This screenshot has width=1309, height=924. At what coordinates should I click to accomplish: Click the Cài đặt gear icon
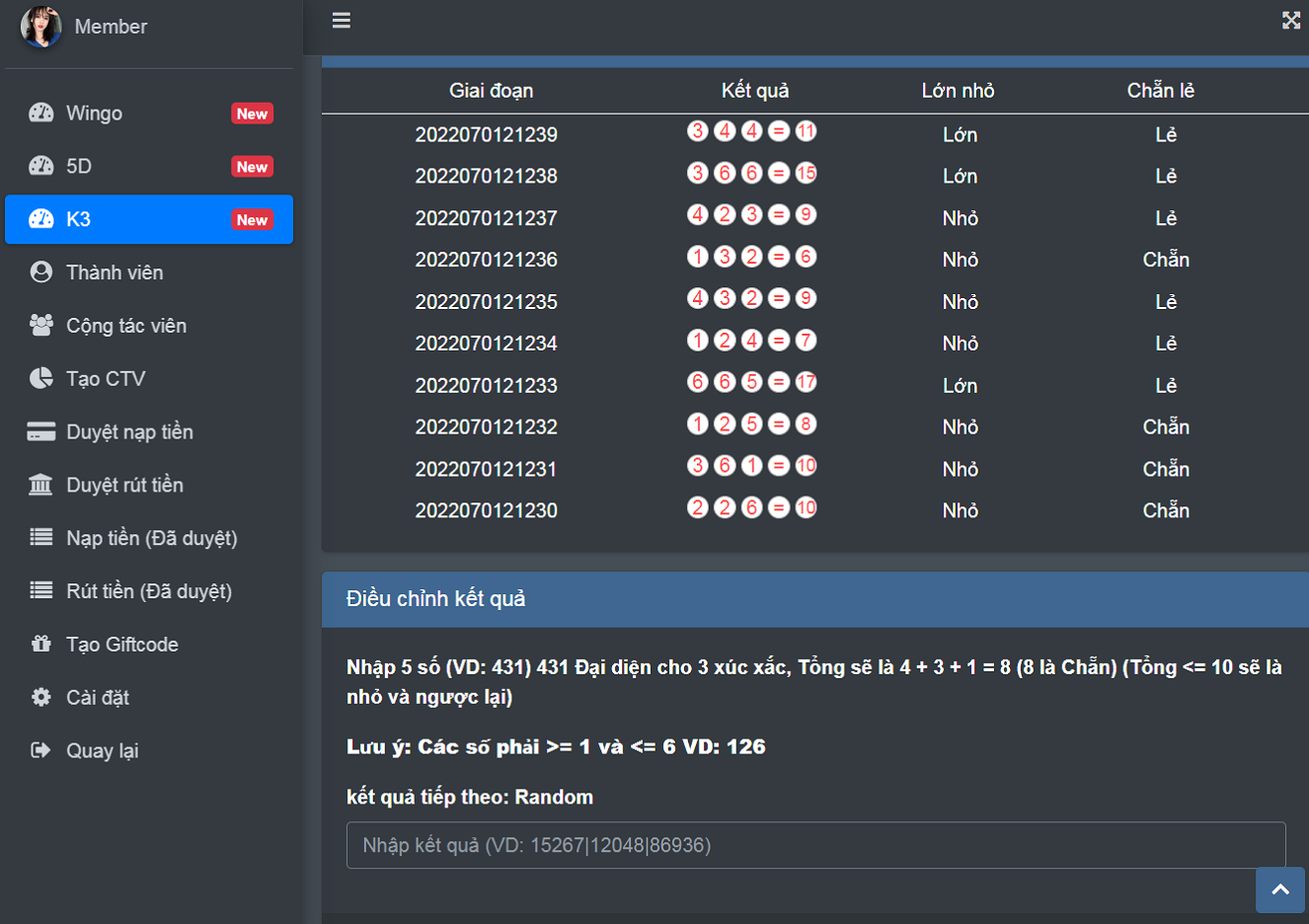click(x=41, y=698)
